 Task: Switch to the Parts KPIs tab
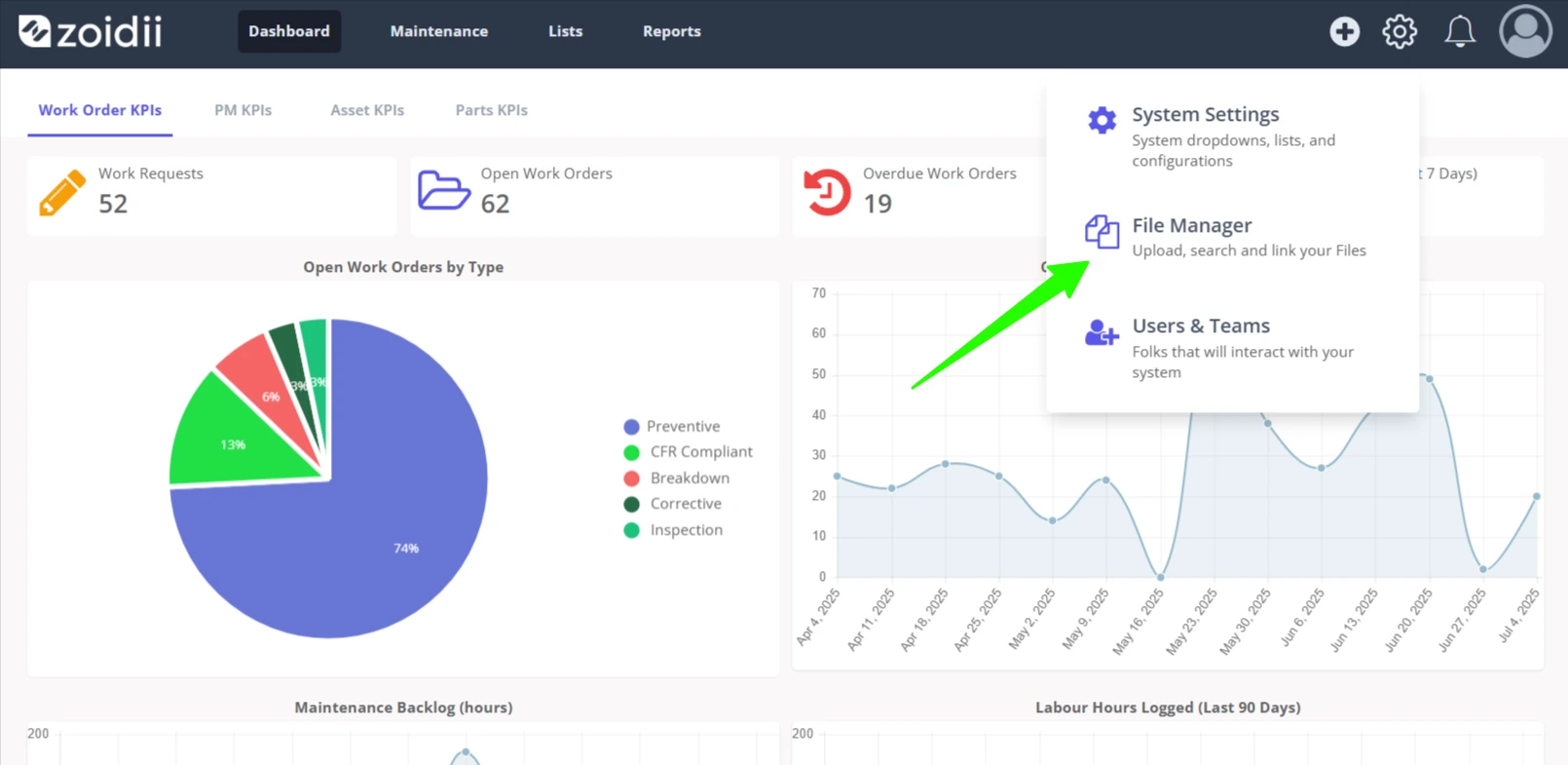491,110
